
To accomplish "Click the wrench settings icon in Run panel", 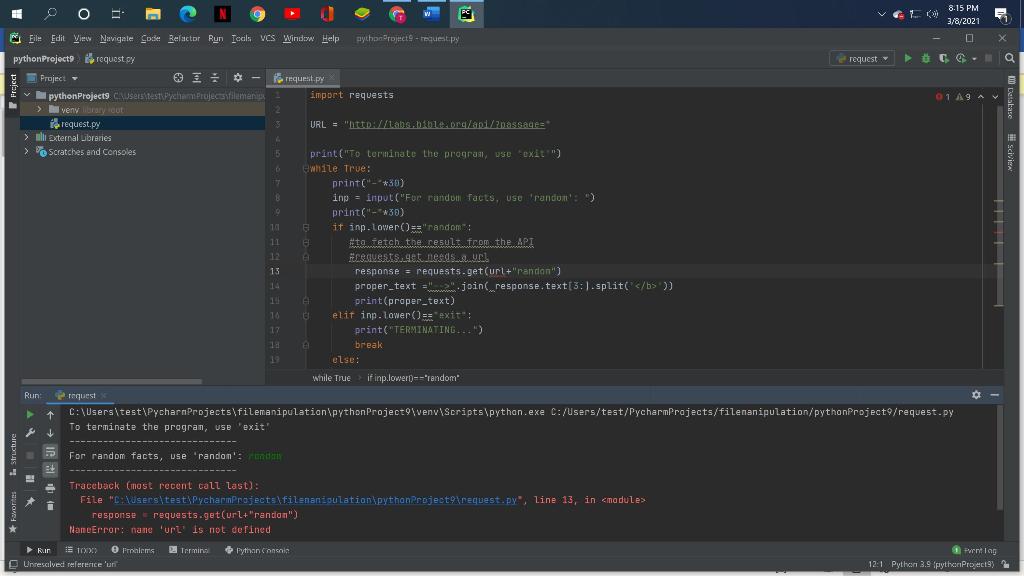I will click(x=30, y=432).
